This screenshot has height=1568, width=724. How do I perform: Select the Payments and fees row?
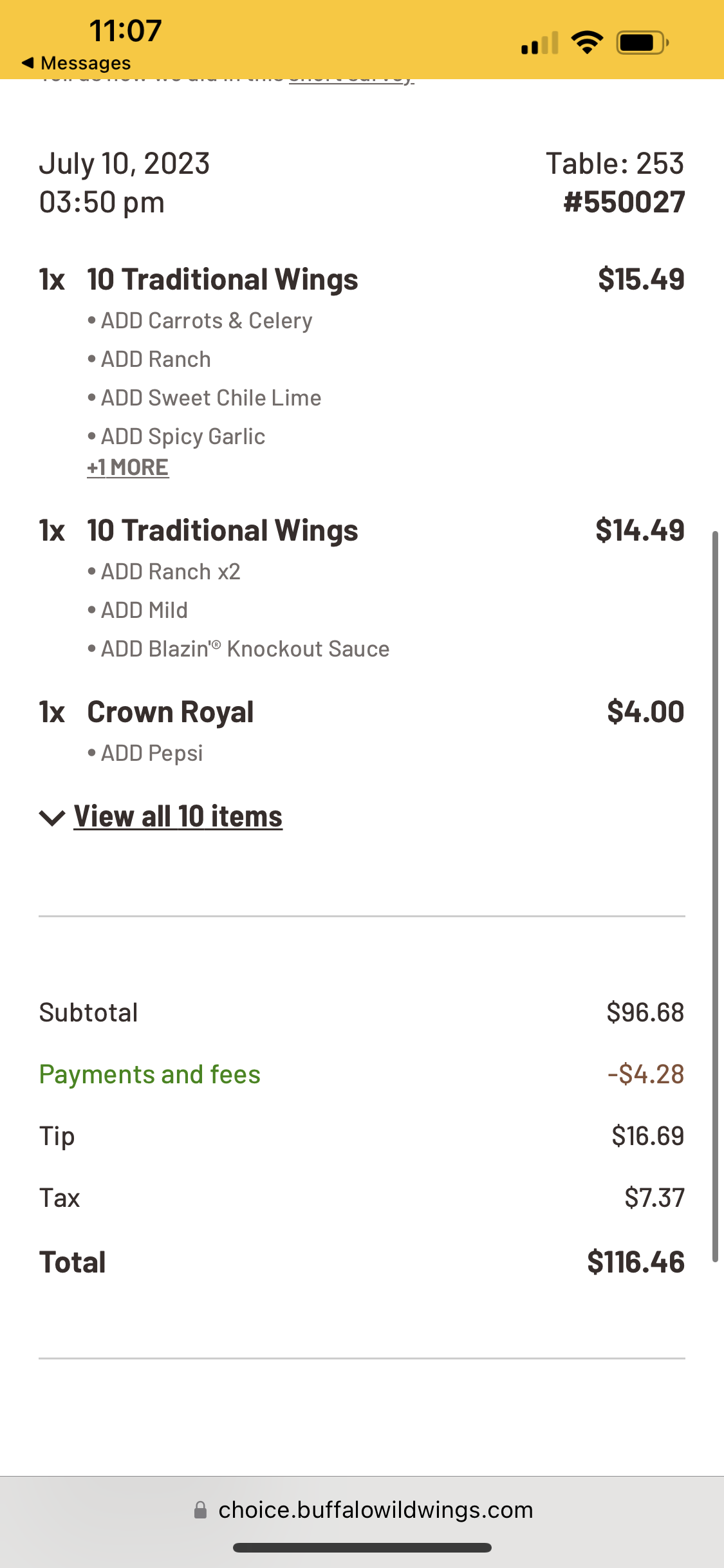click(150, 1074)
